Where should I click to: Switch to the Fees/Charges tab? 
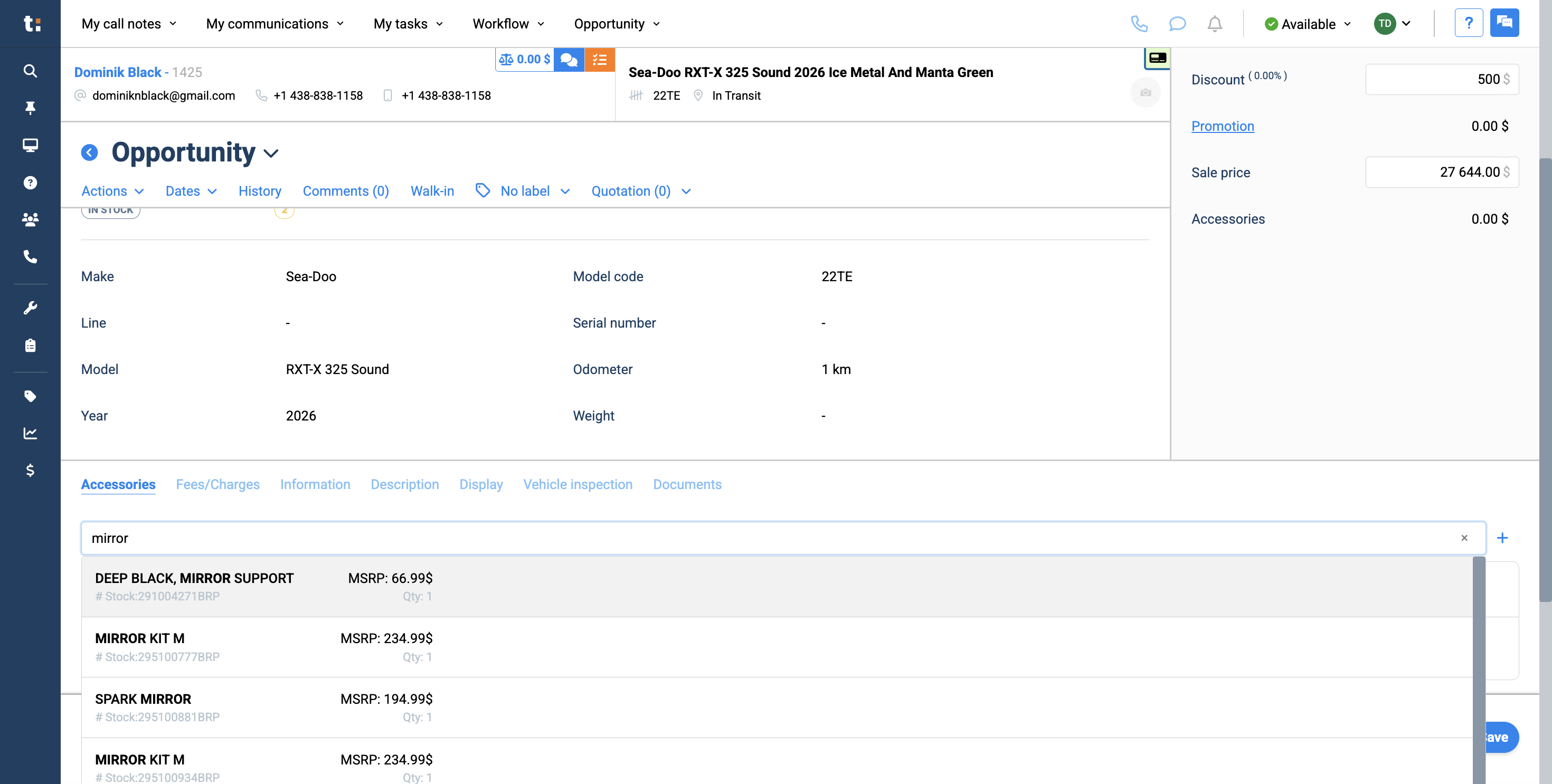tap(217, 484)
